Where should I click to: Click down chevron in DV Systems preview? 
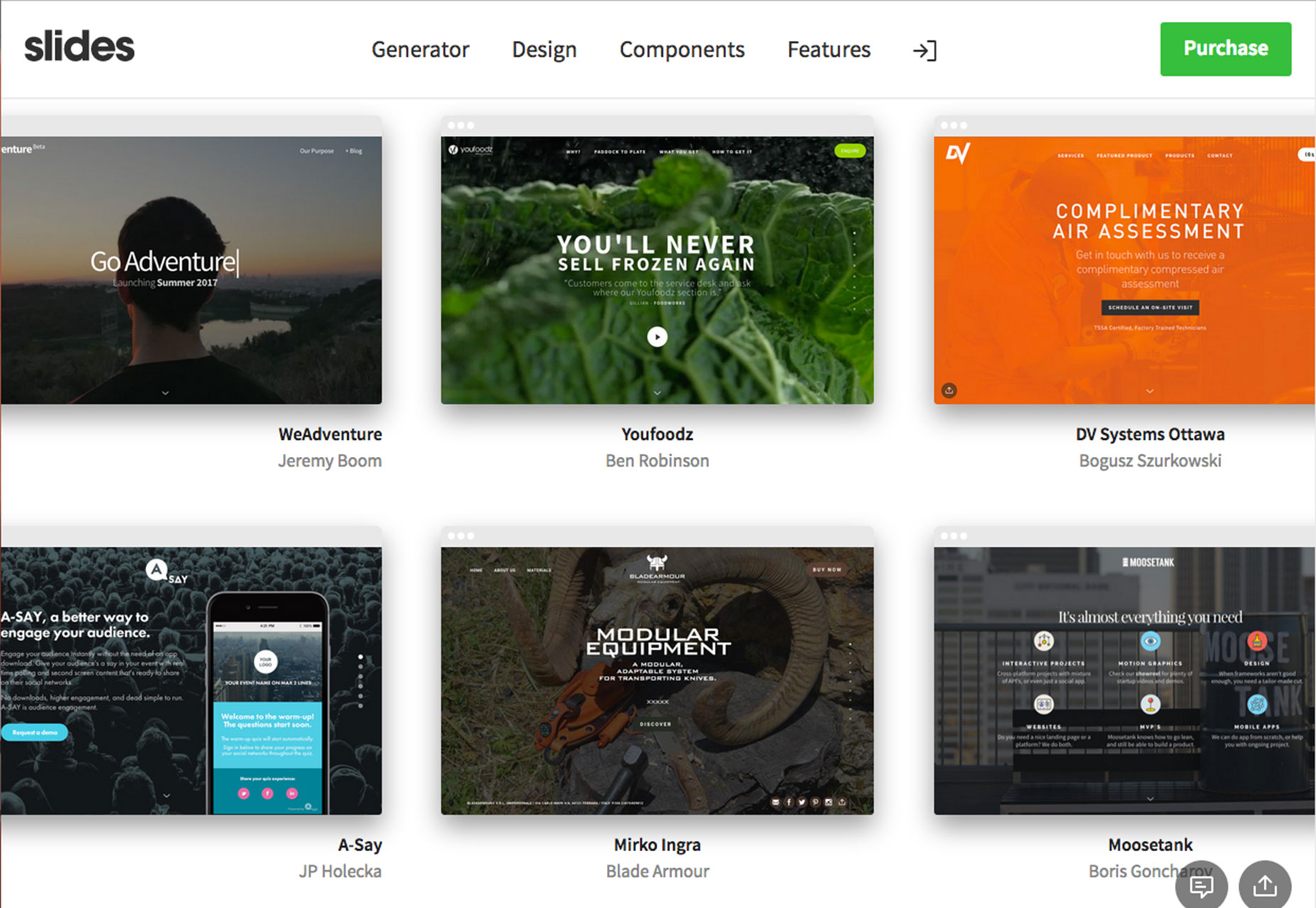tap(1150, 391)
